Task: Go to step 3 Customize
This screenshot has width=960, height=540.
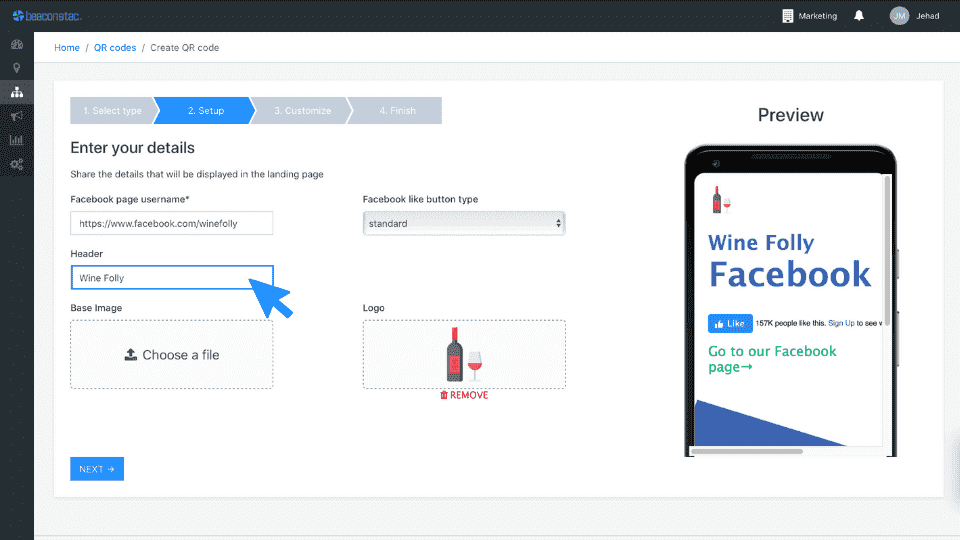Action: 302,111
